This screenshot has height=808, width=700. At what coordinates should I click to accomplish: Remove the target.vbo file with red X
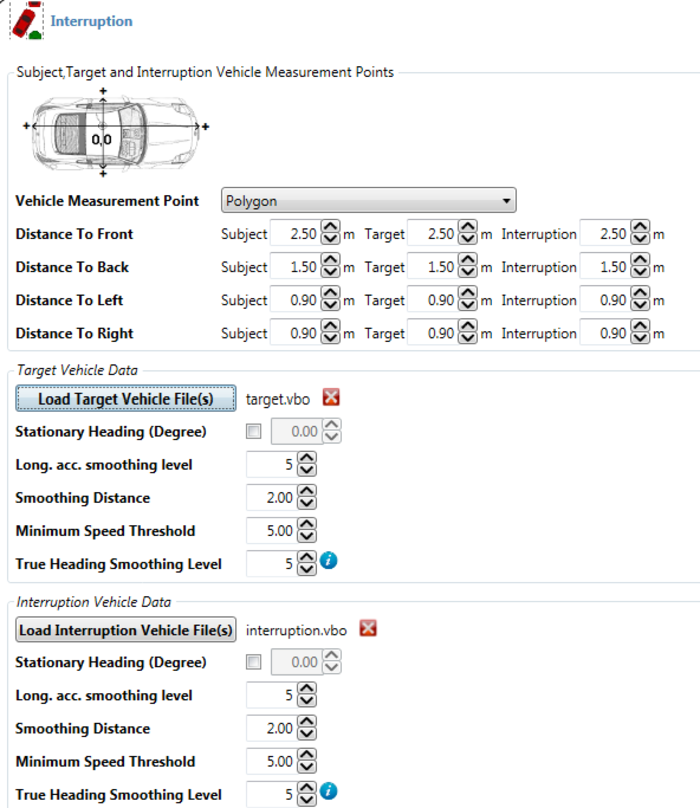(331, 397)
